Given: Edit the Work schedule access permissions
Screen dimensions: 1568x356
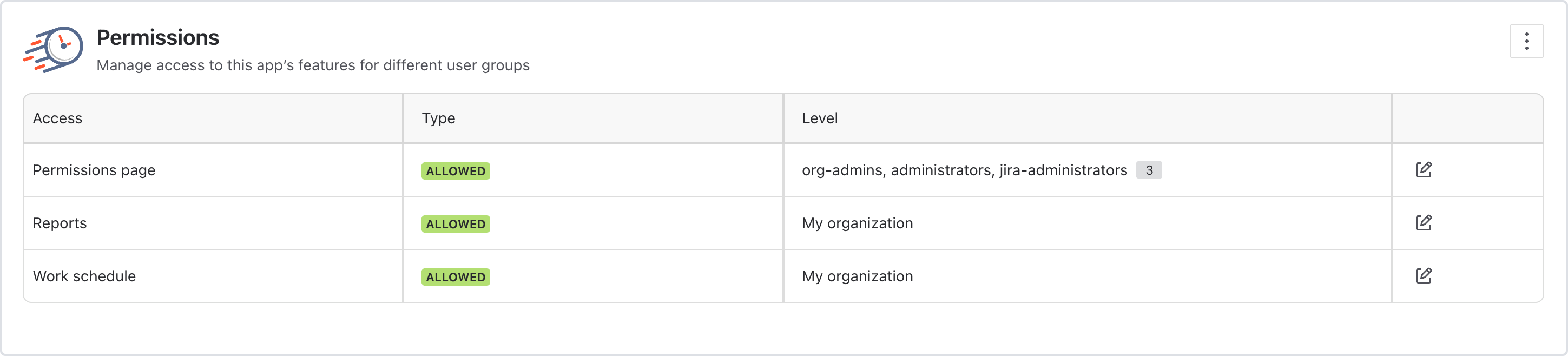Looking at the screenshot, I should click(x=1423, y=276).
